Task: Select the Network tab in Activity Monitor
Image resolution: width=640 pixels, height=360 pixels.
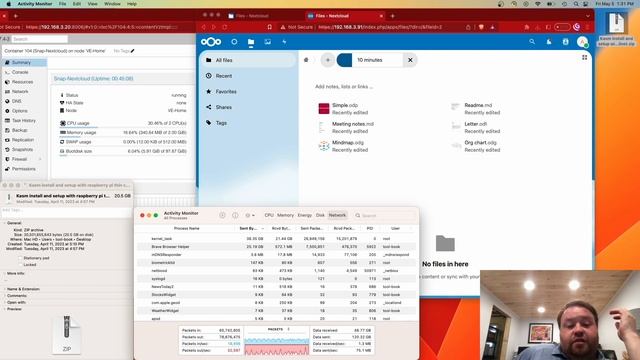Action: tap(337, 215)
